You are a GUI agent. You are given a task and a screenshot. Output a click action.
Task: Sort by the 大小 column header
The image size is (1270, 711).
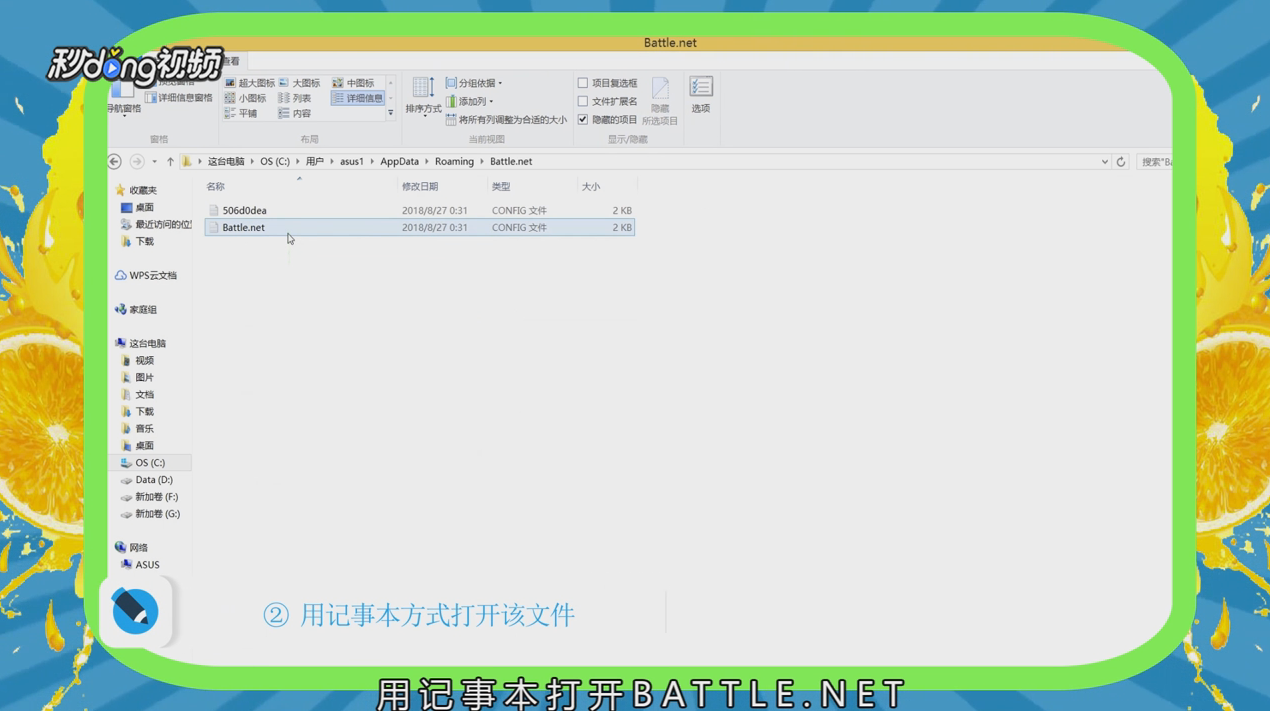pyautogui.click(x=591, y=187)
